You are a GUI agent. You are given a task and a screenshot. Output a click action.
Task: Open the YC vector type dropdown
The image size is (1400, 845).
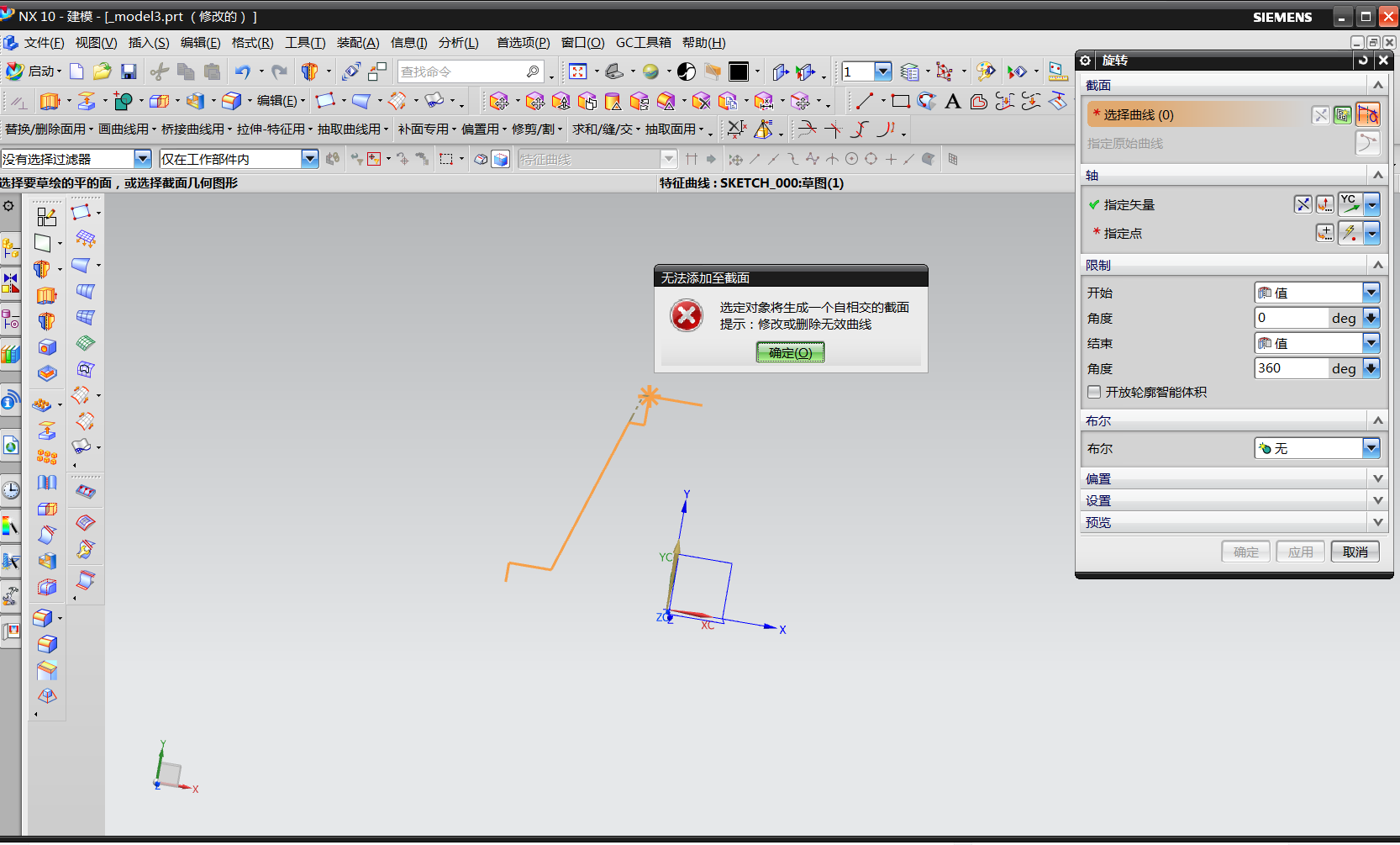point(1371,204)
